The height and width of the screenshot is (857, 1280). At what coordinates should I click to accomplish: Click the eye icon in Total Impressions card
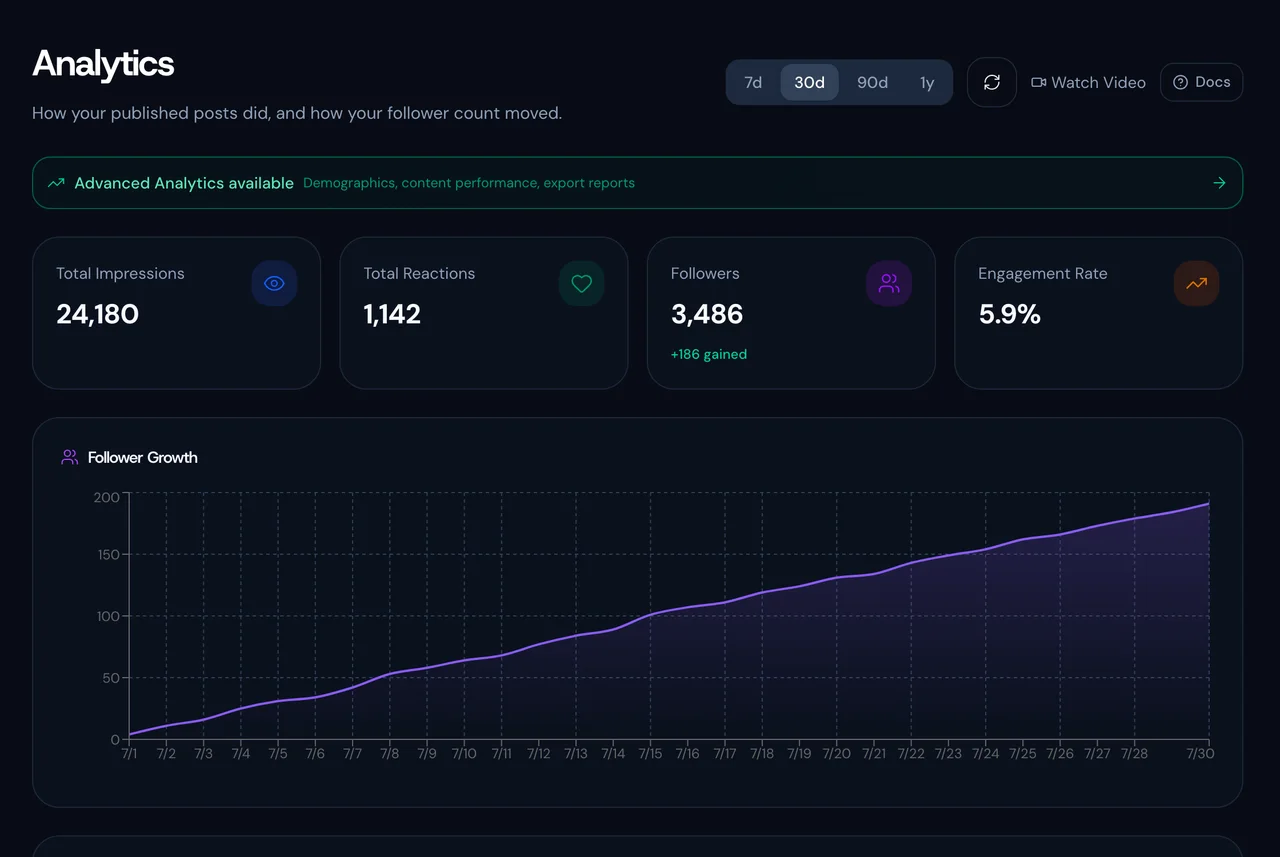pyautogui.click(x=274, y=284)
